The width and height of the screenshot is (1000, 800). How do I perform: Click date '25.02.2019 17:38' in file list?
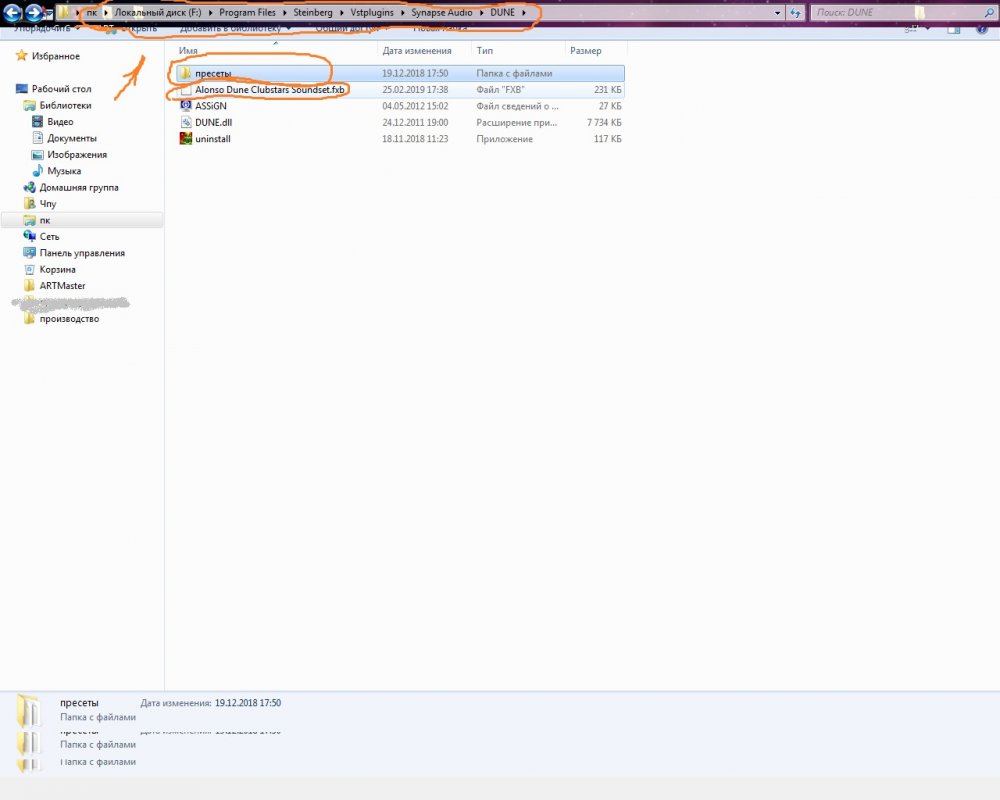click(415, 90)
